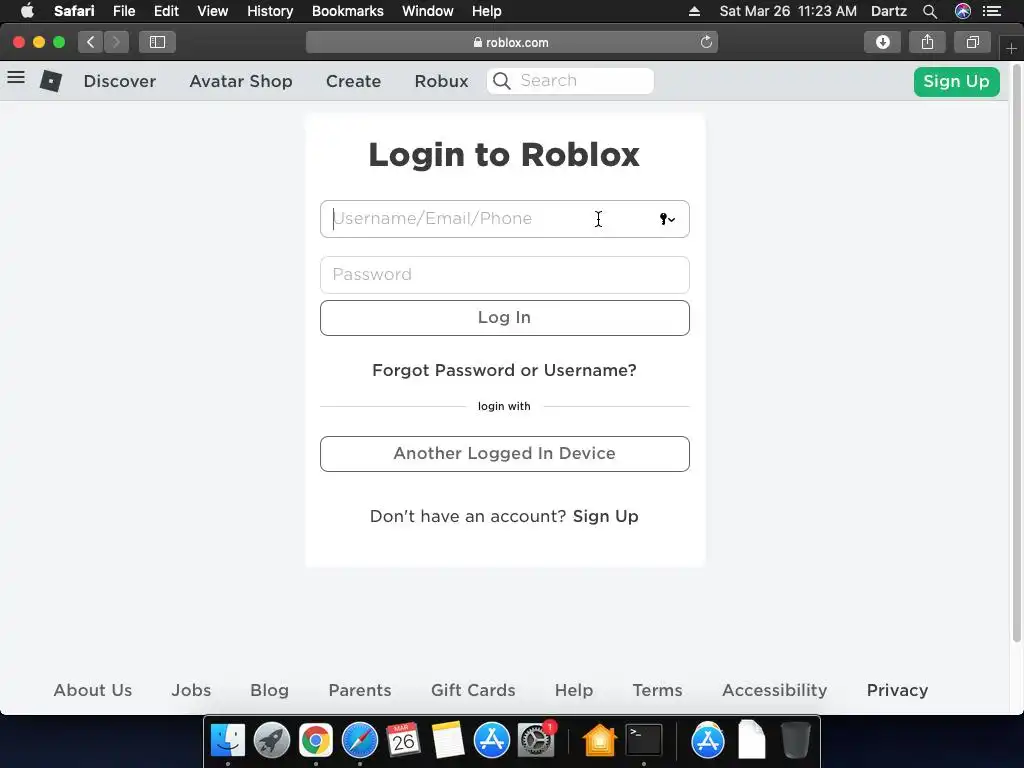Open Terms footer link

point(658,690)
